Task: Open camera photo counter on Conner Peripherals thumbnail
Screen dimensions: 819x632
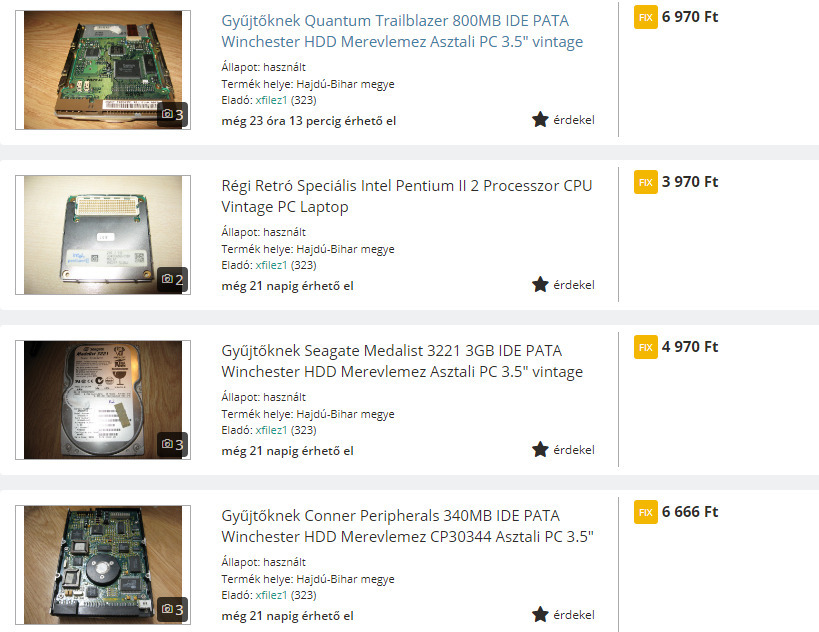Action: click(x=172, y=610)
